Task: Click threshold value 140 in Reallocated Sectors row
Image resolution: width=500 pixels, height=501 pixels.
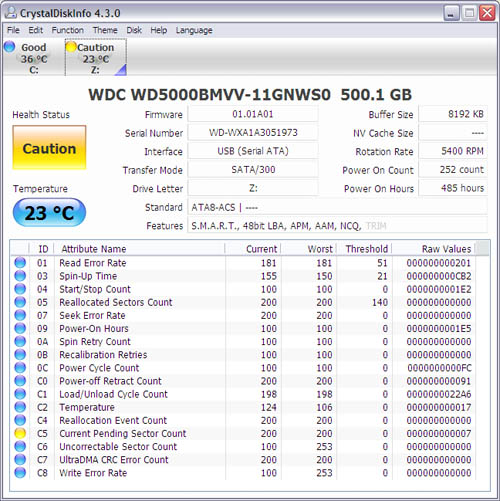Action: tap(380, 302)
